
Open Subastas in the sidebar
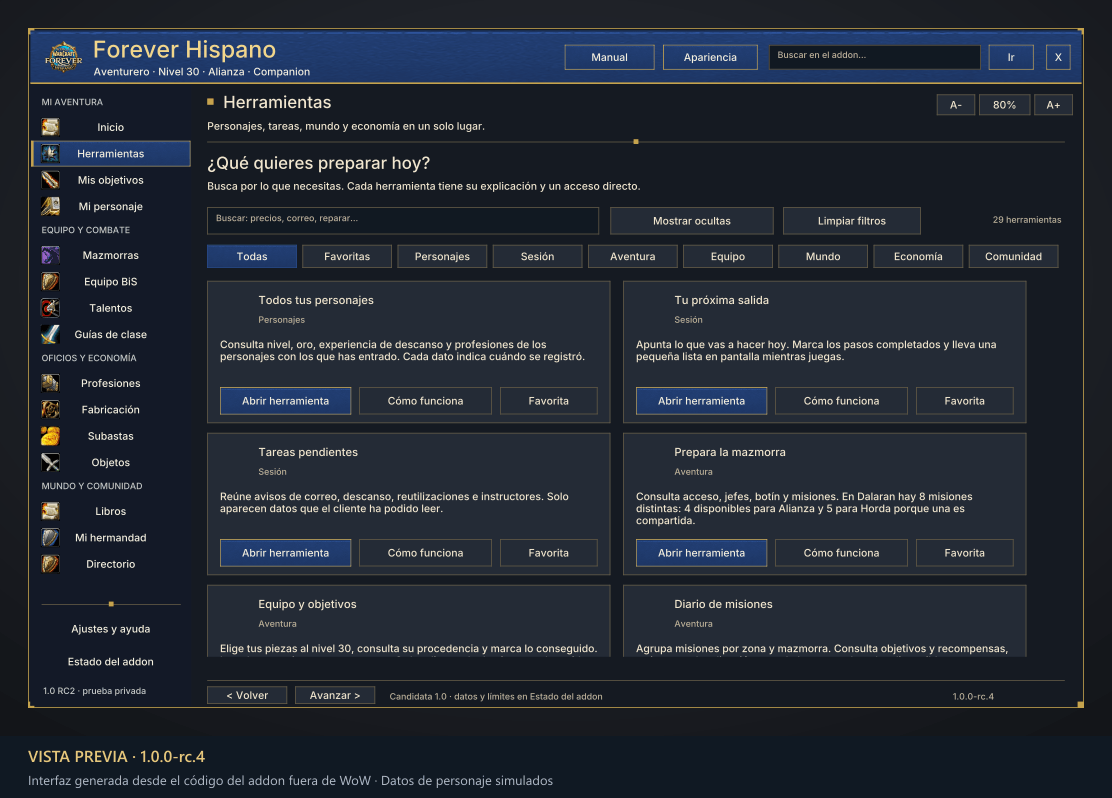pyautogui.click(x=111, y=436)
